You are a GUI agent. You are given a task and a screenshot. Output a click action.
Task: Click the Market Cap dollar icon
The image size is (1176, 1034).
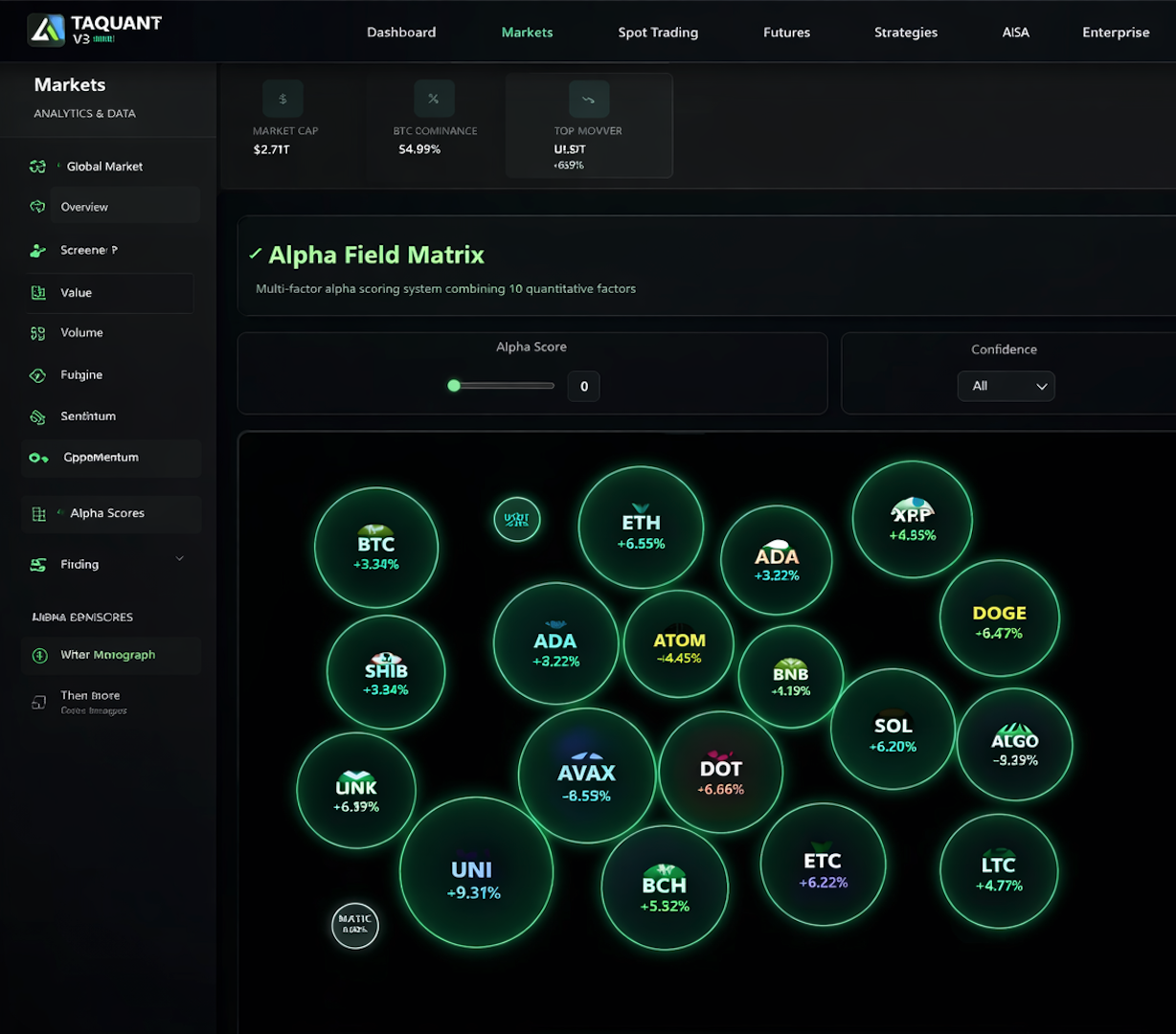283,99
